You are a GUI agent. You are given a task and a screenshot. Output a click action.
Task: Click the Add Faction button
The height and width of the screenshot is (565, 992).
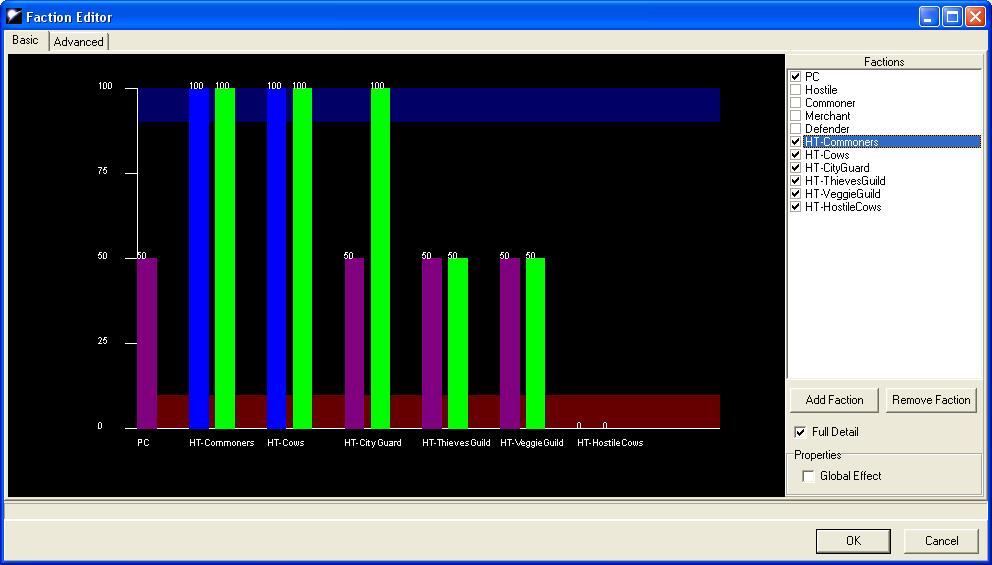pyautogui.click(x=834, y=400)
